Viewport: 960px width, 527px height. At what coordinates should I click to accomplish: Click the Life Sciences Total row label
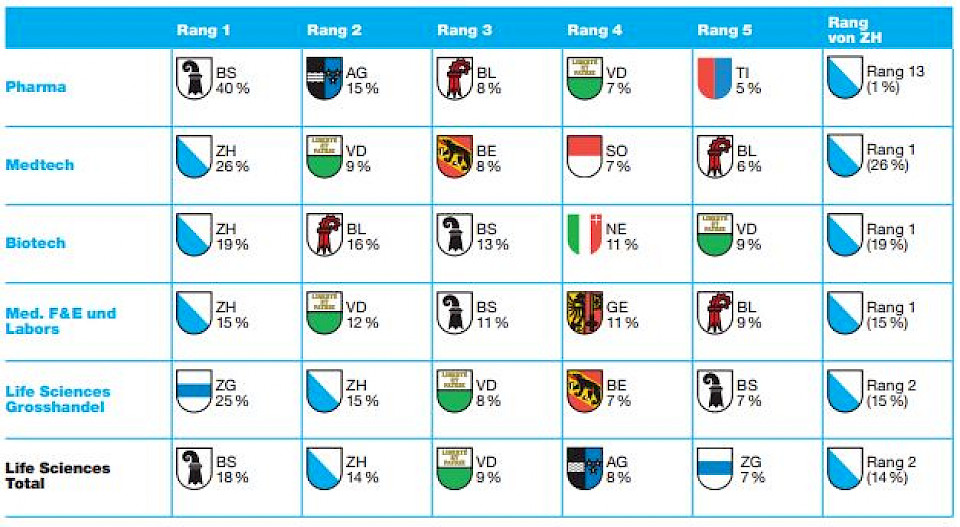tap(58, 476)
